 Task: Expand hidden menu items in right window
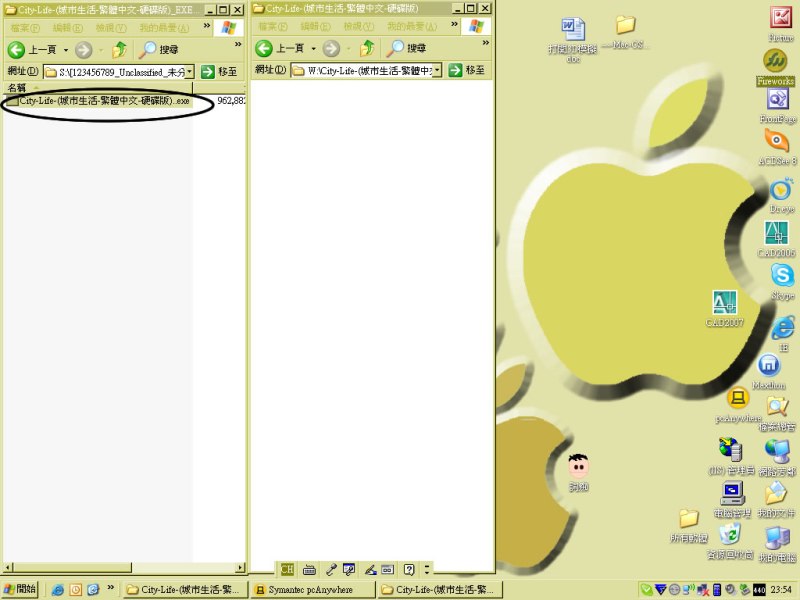point(455,24)
